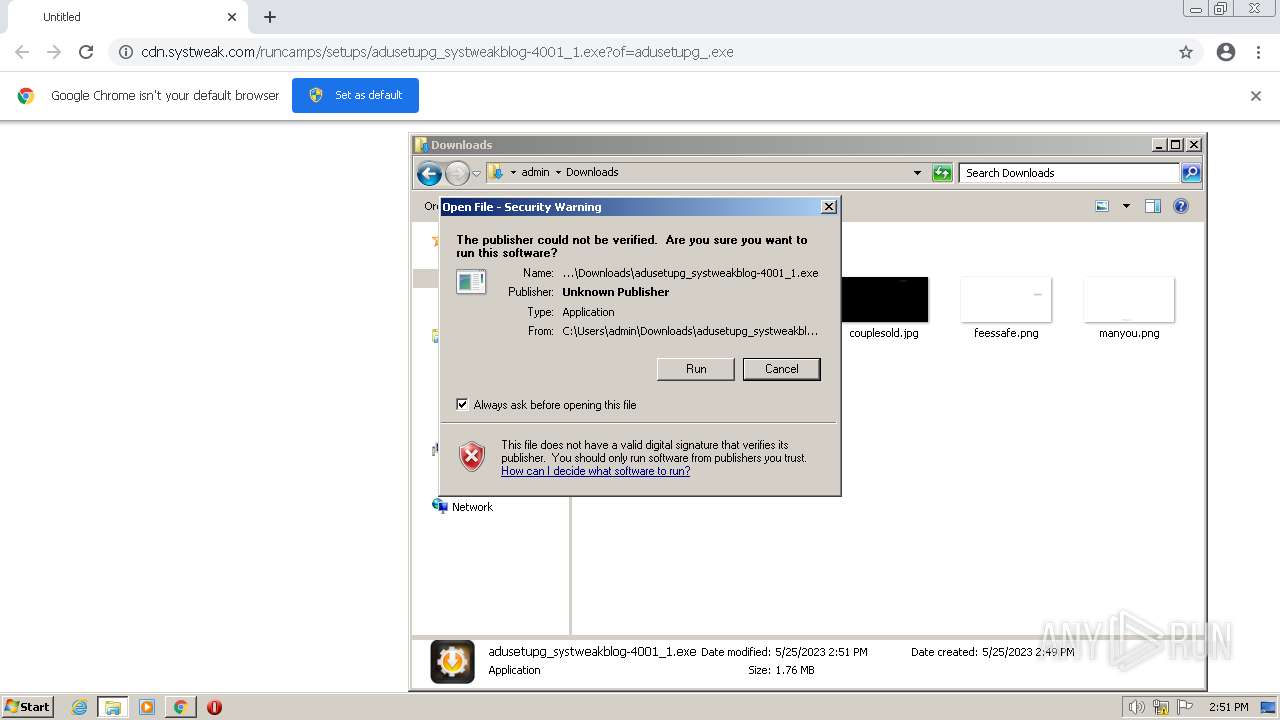Select couplesold.jpg thumbnail
The height and width of the screenshot is (720, 1280).
(x=884, y=300)
